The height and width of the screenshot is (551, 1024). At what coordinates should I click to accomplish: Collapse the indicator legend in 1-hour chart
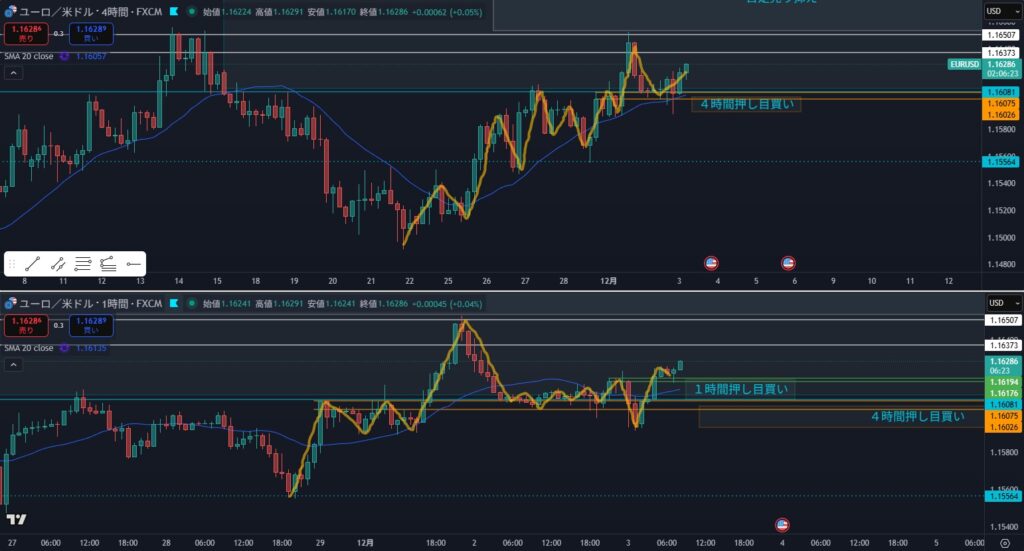click(13, 365)
